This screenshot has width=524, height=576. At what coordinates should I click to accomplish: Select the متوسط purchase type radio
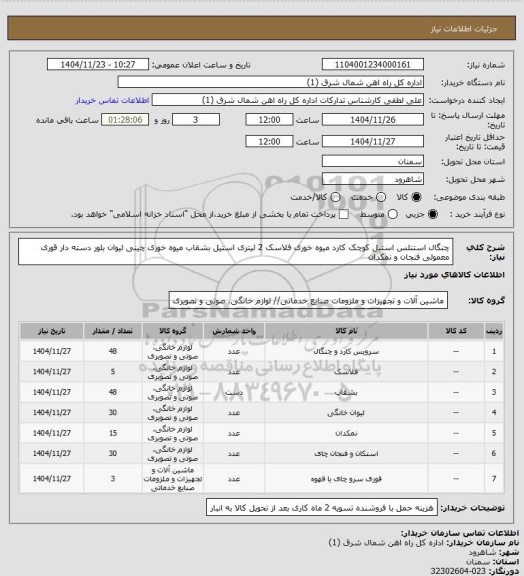(393, 214)
